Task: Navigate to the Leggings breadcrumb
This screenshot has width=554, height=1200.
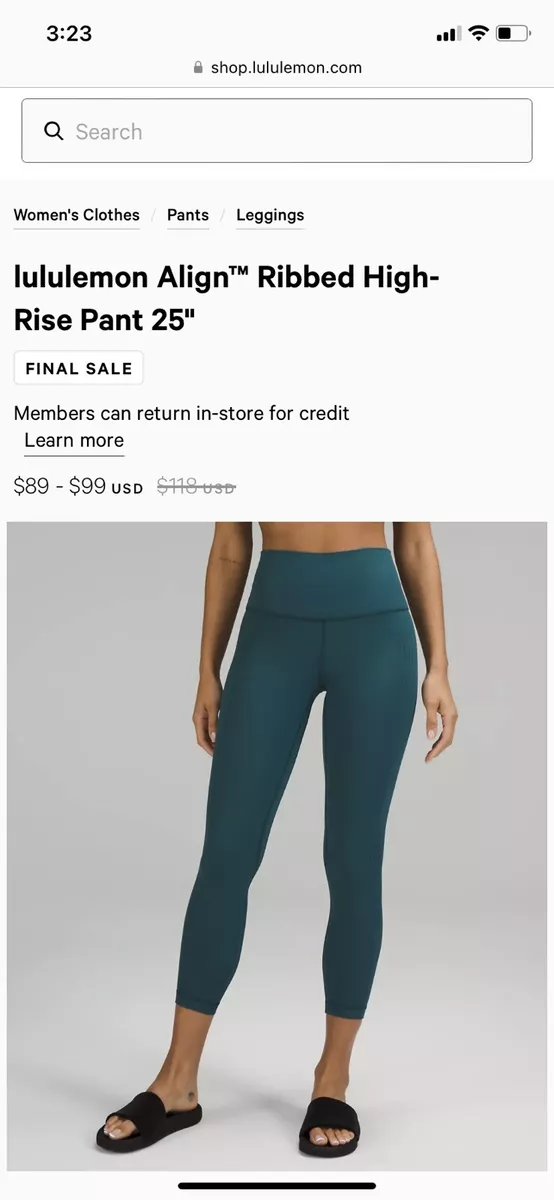Action: [x=270, y=215]
